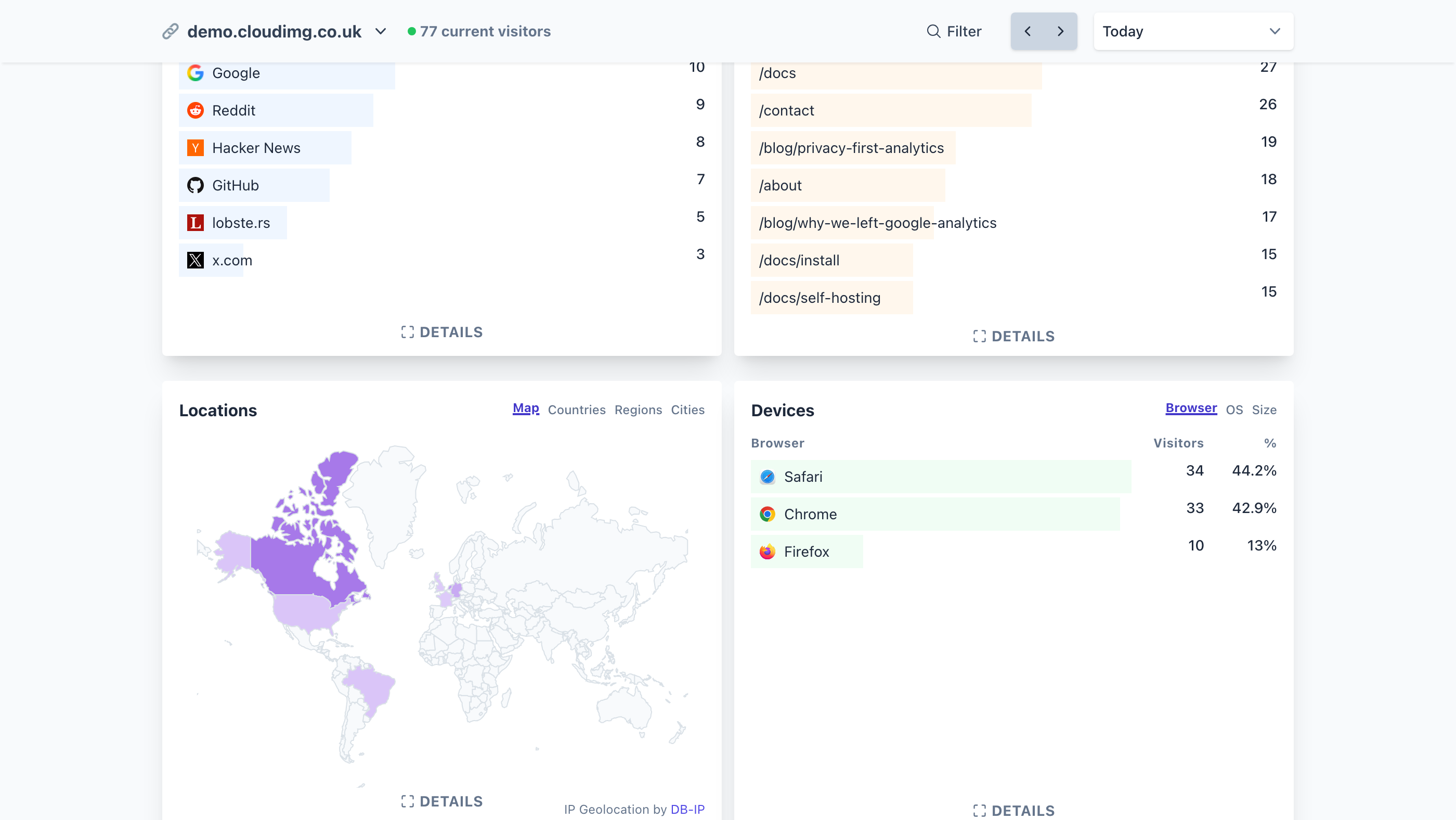Open the Filter search button
Viewport: 1456px width, 820px height.
(954, 31)
